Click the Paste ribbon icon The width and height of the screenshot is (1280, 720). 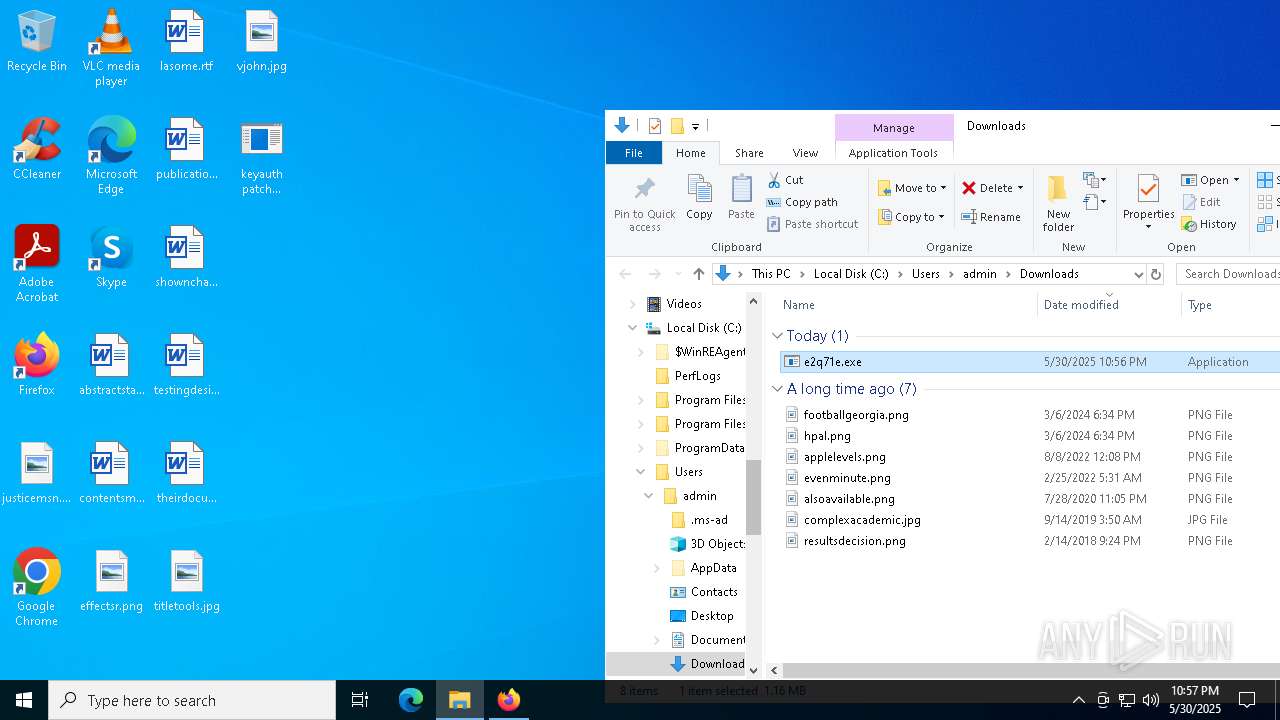point(741,189)
